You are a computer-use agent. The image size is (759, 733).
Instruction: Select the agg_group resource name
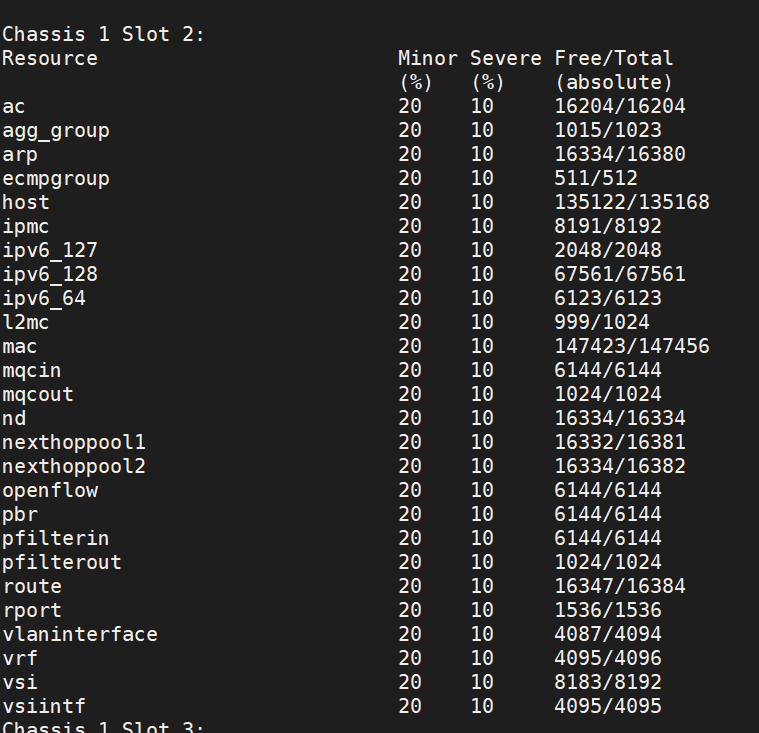[x=56, y=130]
